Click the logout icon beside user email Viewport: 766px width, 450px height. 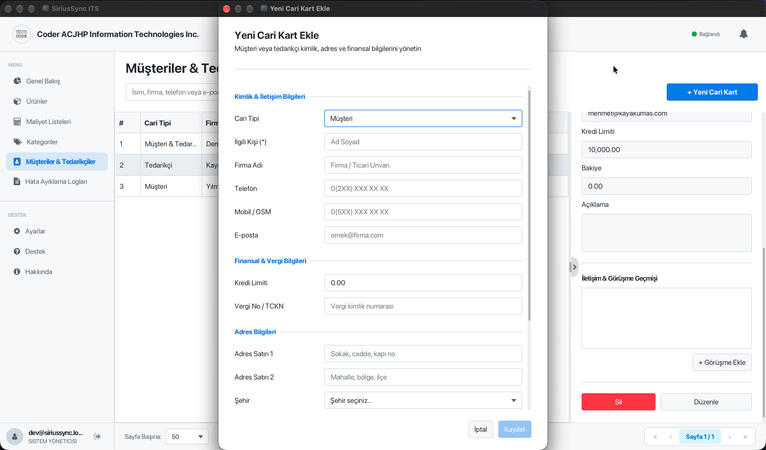[97, 436]
